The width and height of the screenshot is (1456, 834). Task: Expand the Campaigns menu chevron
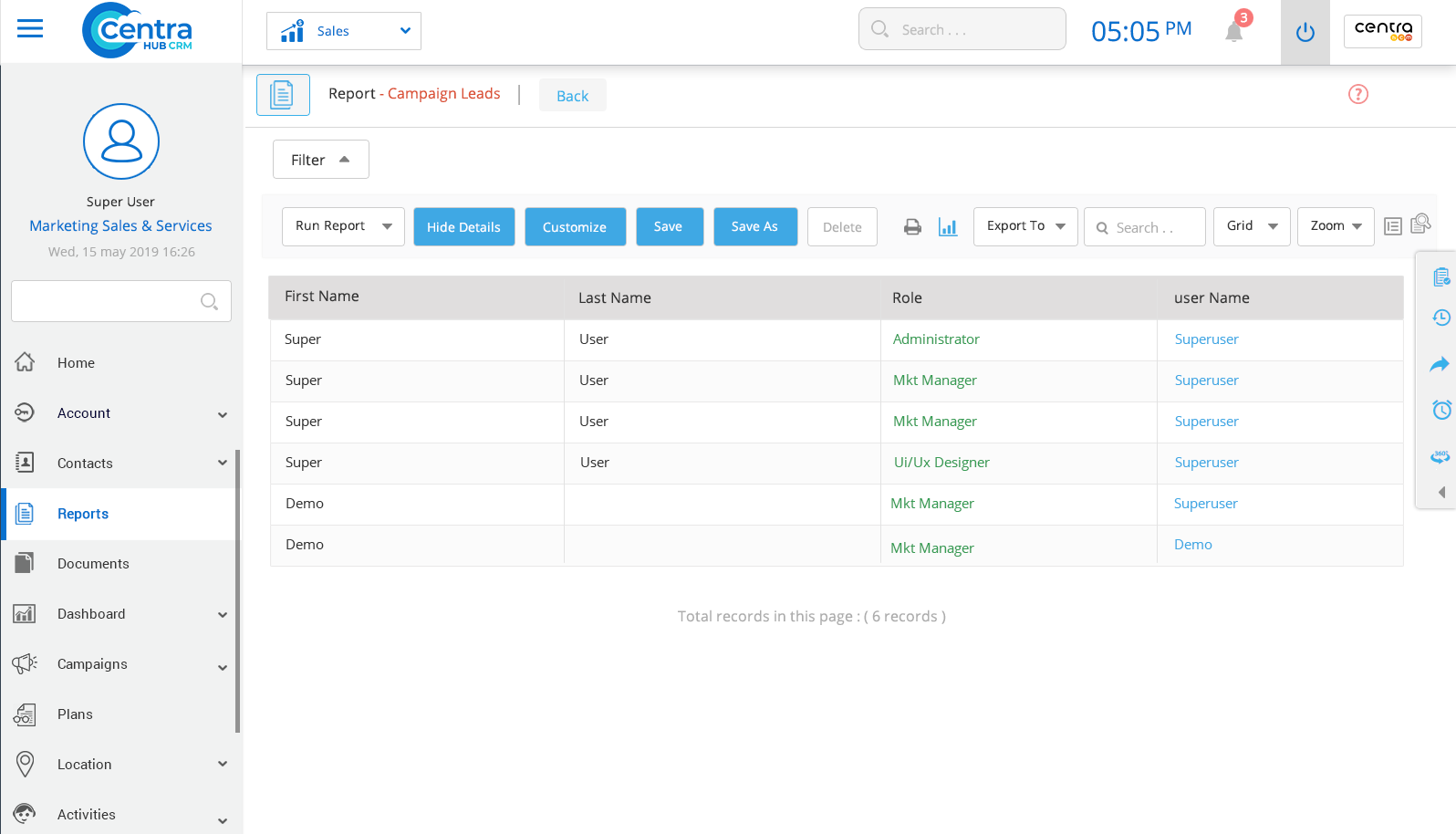click(223, 668)
